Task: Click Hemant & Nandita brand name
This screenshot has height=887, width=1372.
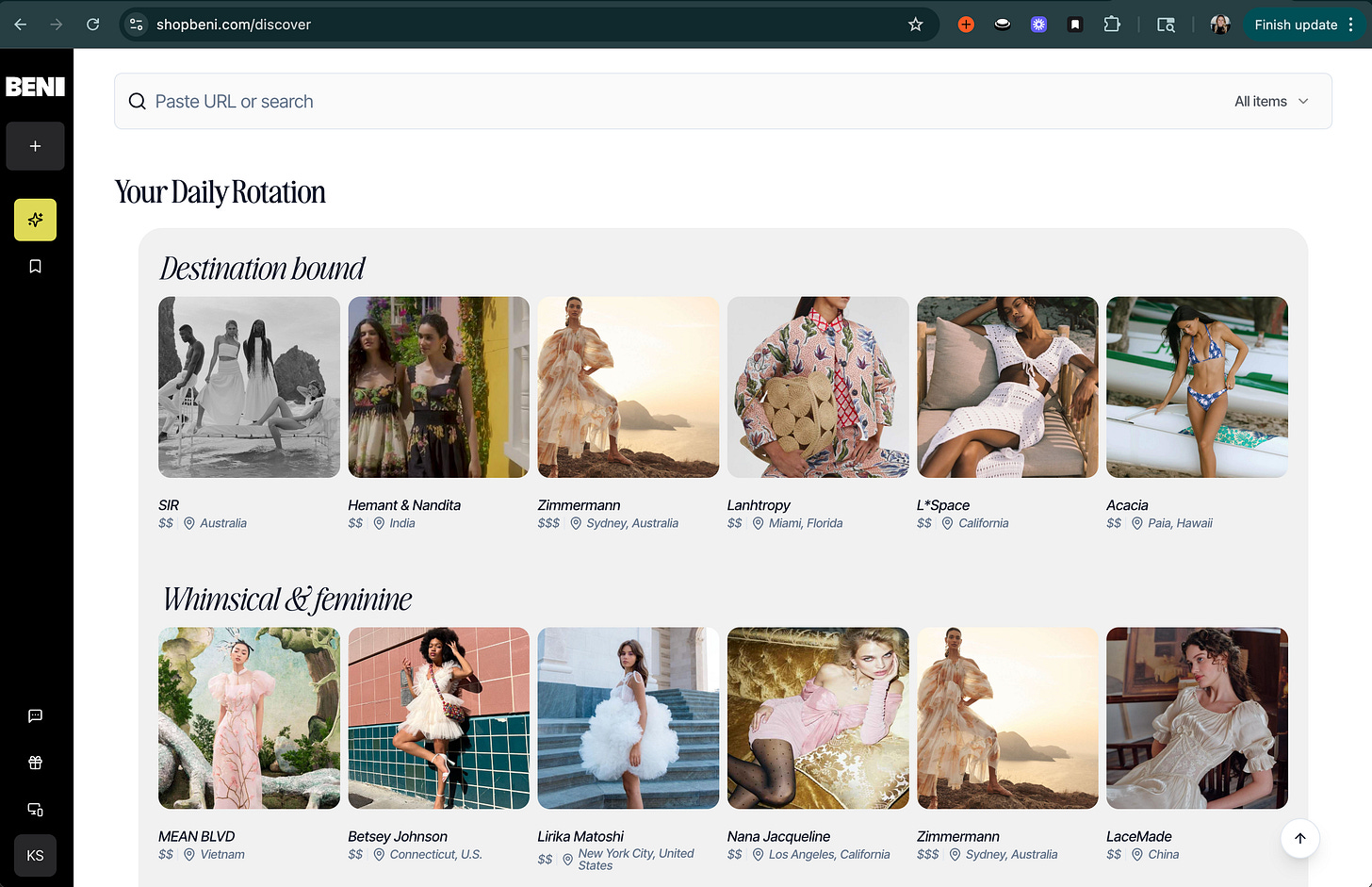Action: 404,505
